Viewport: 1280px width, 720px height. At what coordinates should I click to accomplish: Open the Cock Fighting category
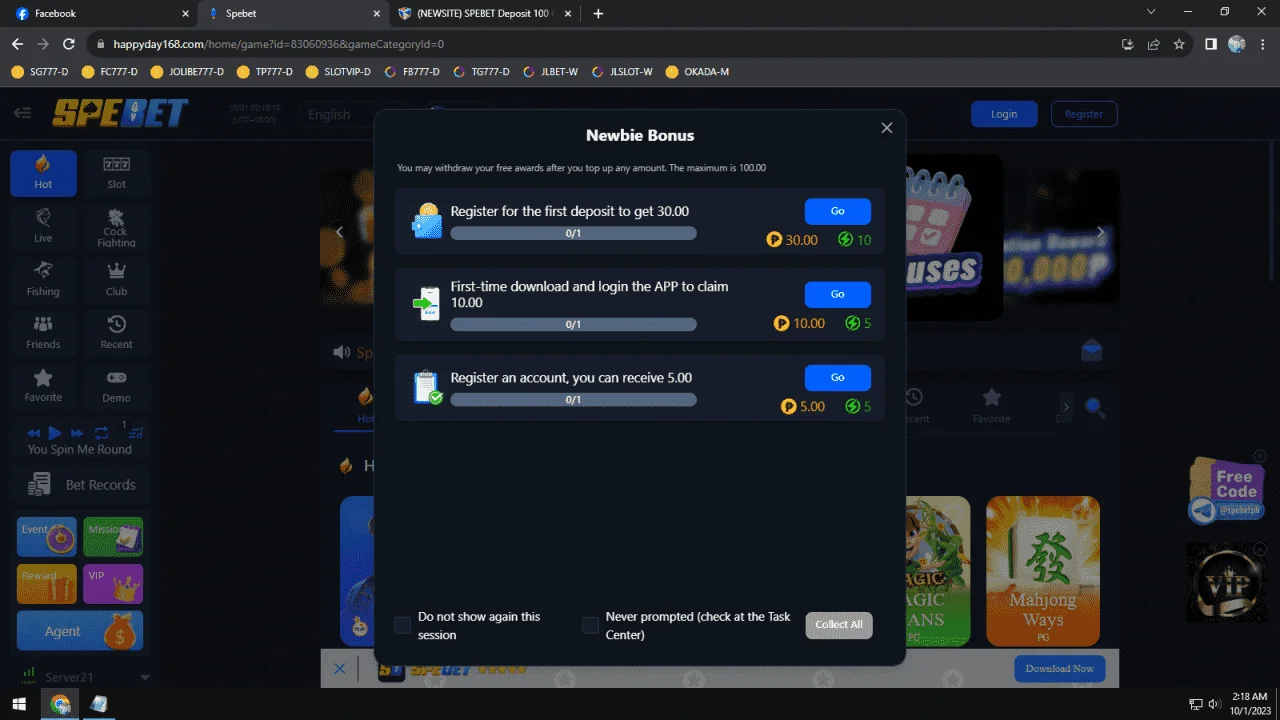(117, 226)
